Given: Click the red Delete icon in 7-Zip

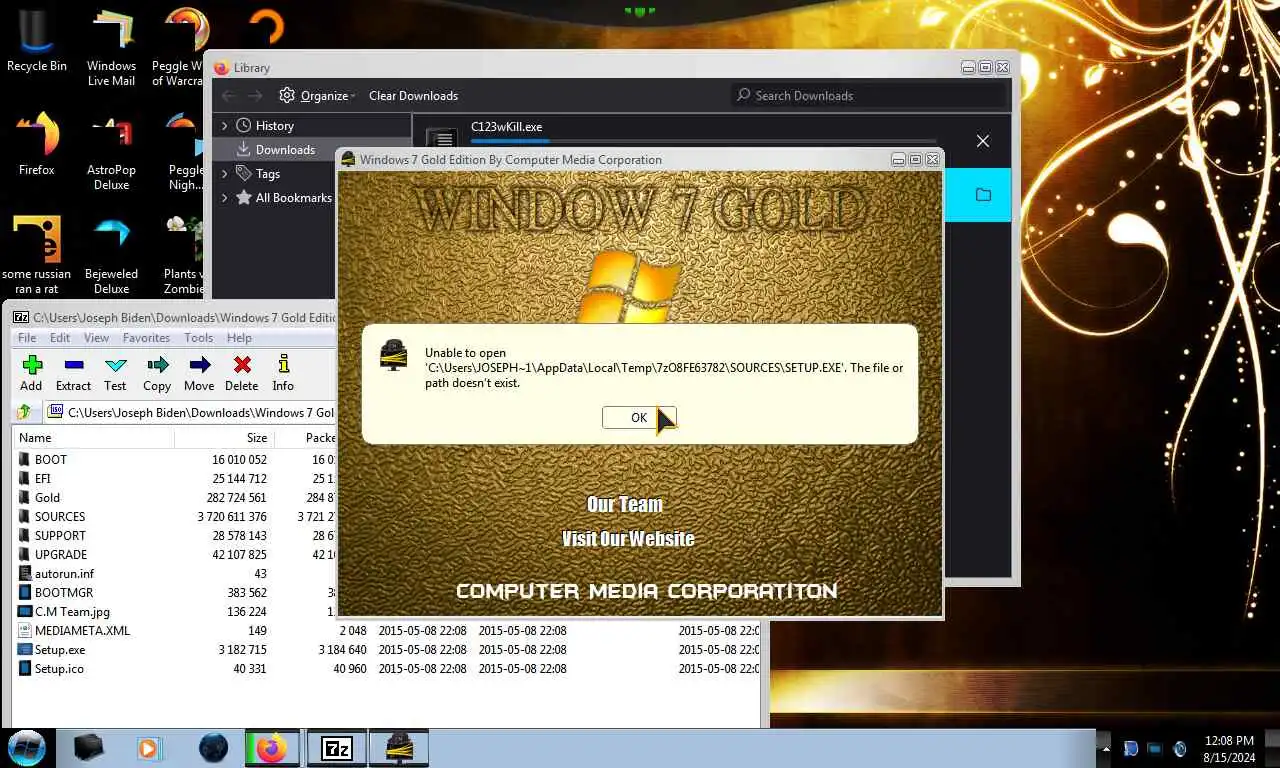Looking at the screenshot, I should [241, 365].
